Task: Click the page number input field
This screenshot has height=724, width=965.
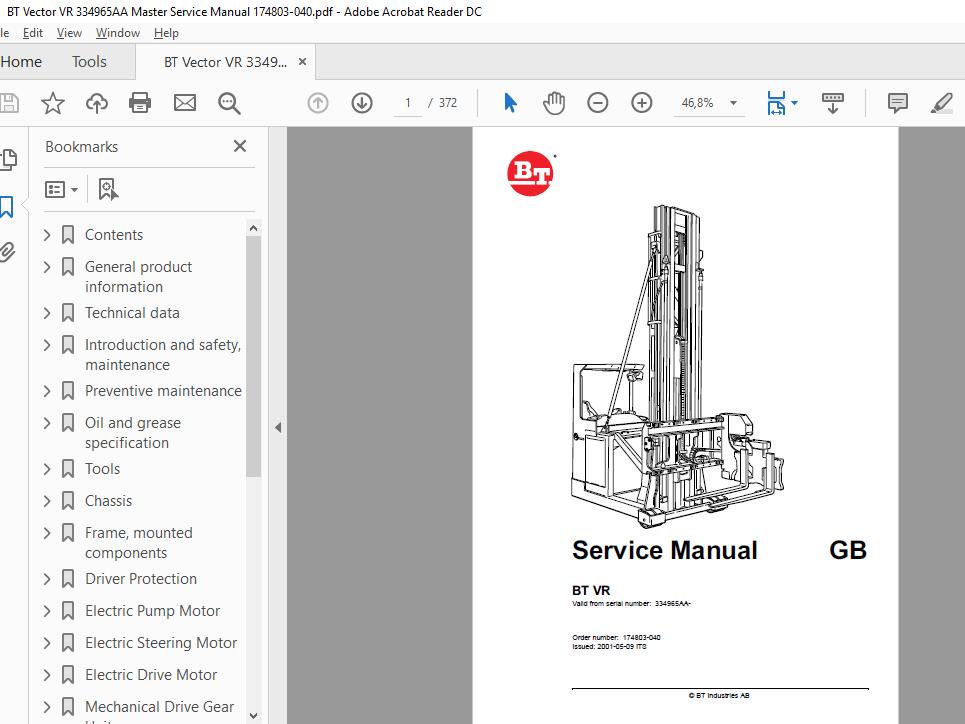Action: (x=407, y=102)
